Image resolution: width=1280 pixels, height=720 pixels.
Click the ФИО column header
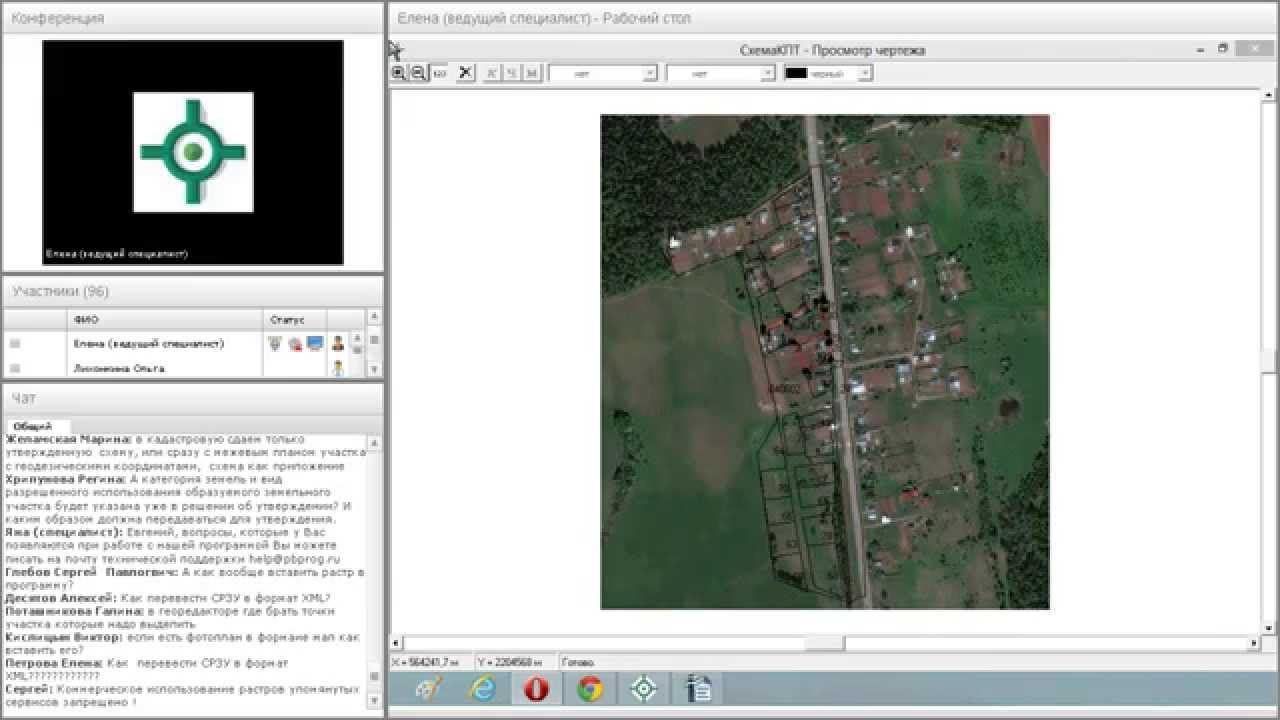[86, 320]
